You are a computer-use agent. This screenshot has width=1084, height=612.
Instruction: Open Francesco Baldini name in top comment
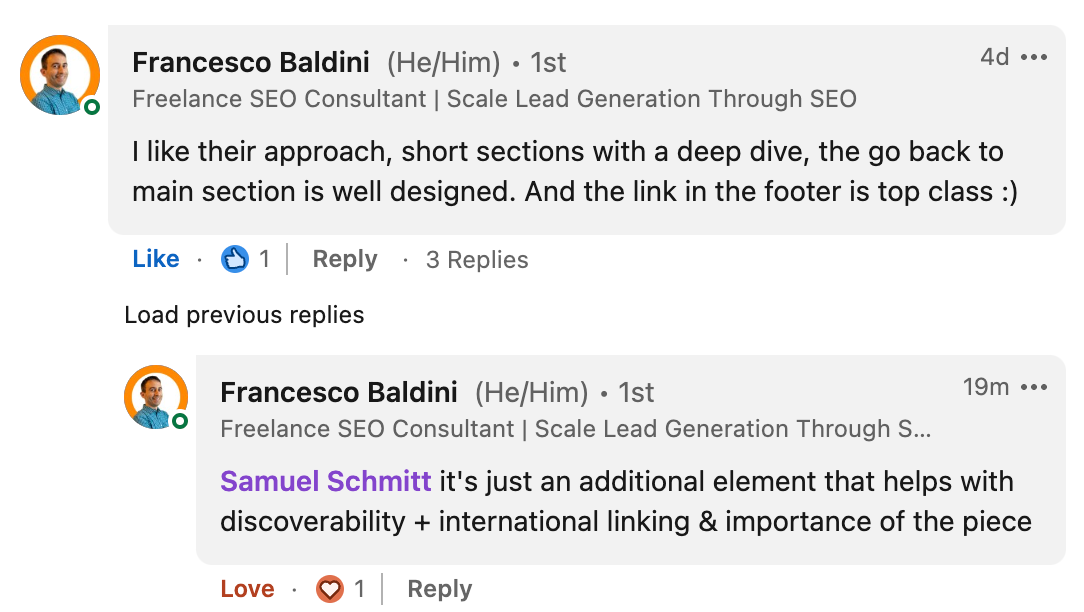click(x=251, y=63)
